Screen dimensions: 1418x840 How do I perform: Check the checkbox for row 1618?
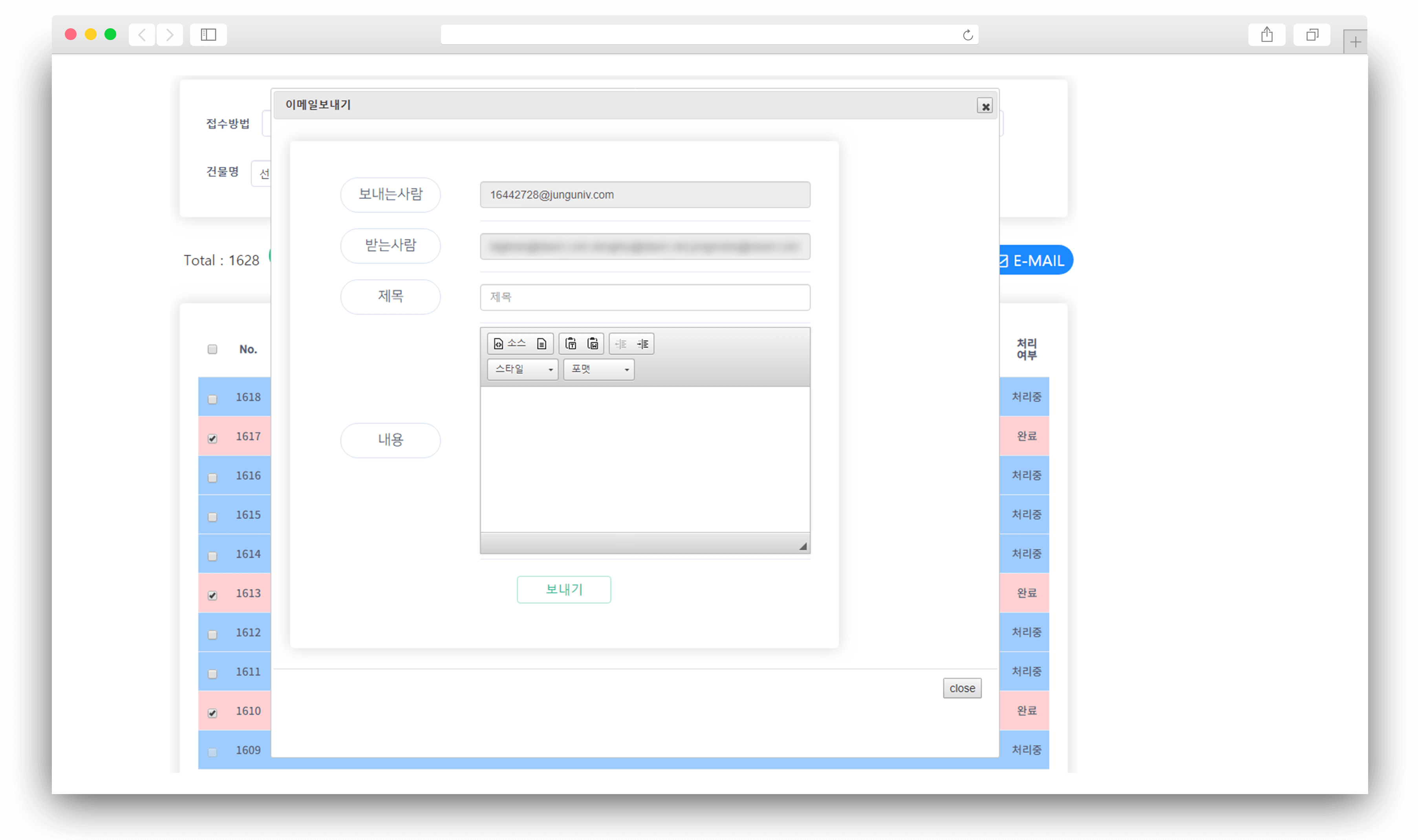pyautogui.click(x=212, y=399)
